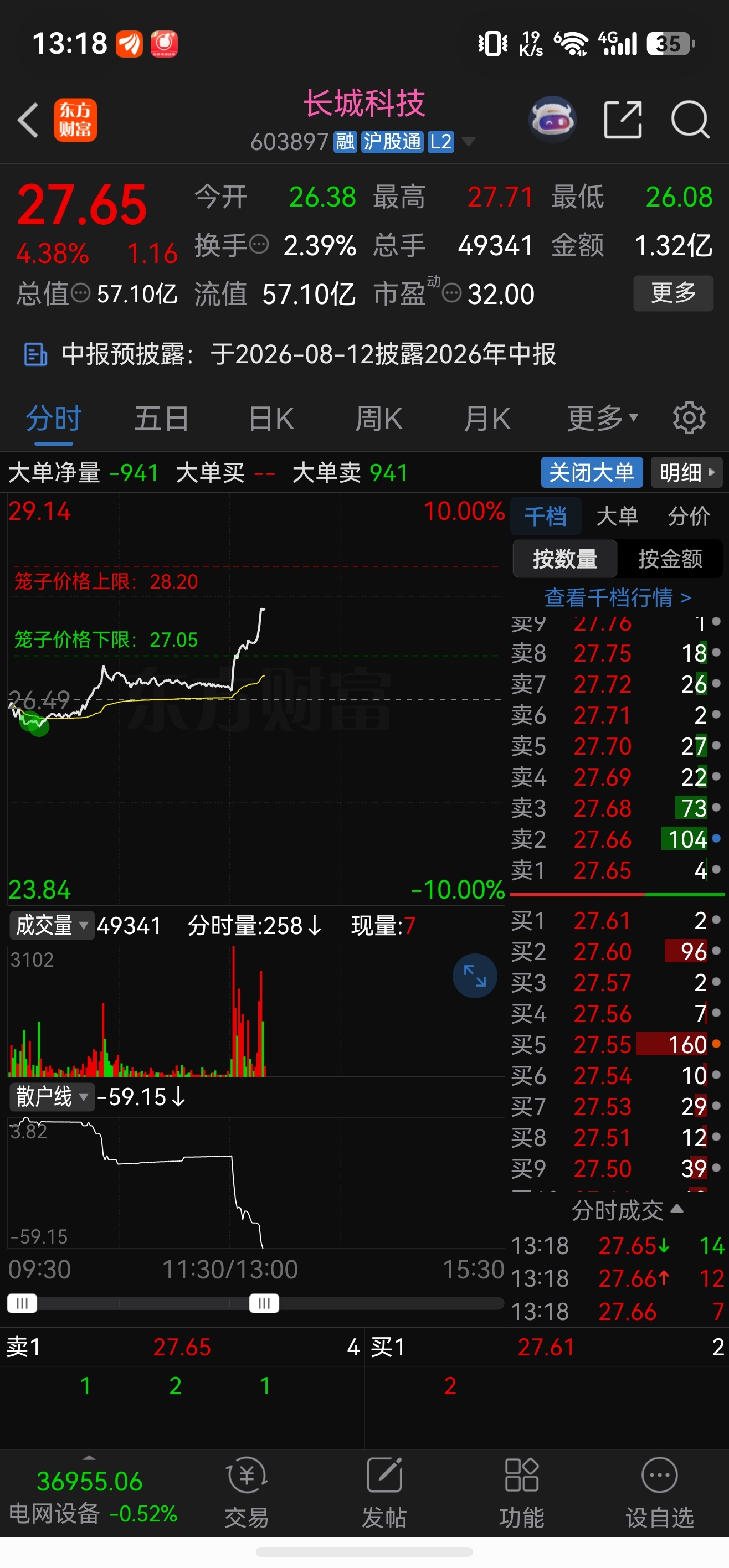Open the robot assistant avatar
This screenshot has height=1568, width=729.
552,119
